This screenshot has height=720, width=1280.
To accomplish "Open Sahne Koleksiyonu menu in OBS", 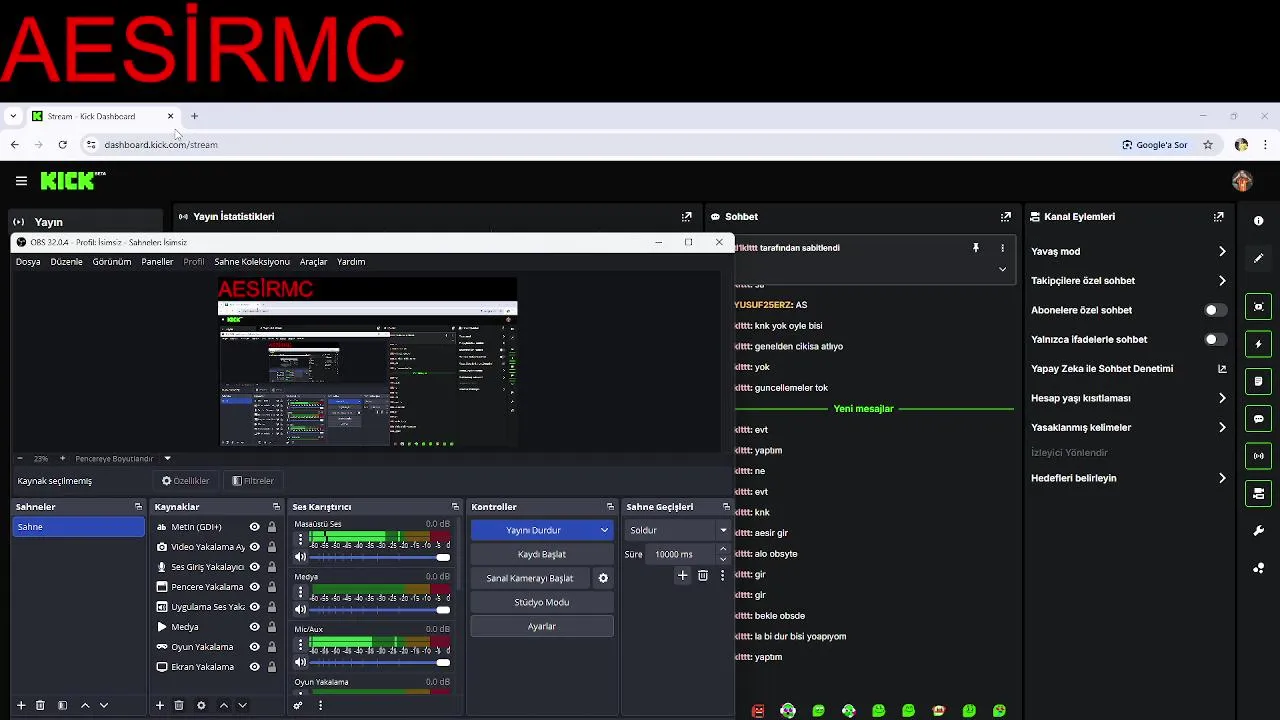I will tap(252, 262).
